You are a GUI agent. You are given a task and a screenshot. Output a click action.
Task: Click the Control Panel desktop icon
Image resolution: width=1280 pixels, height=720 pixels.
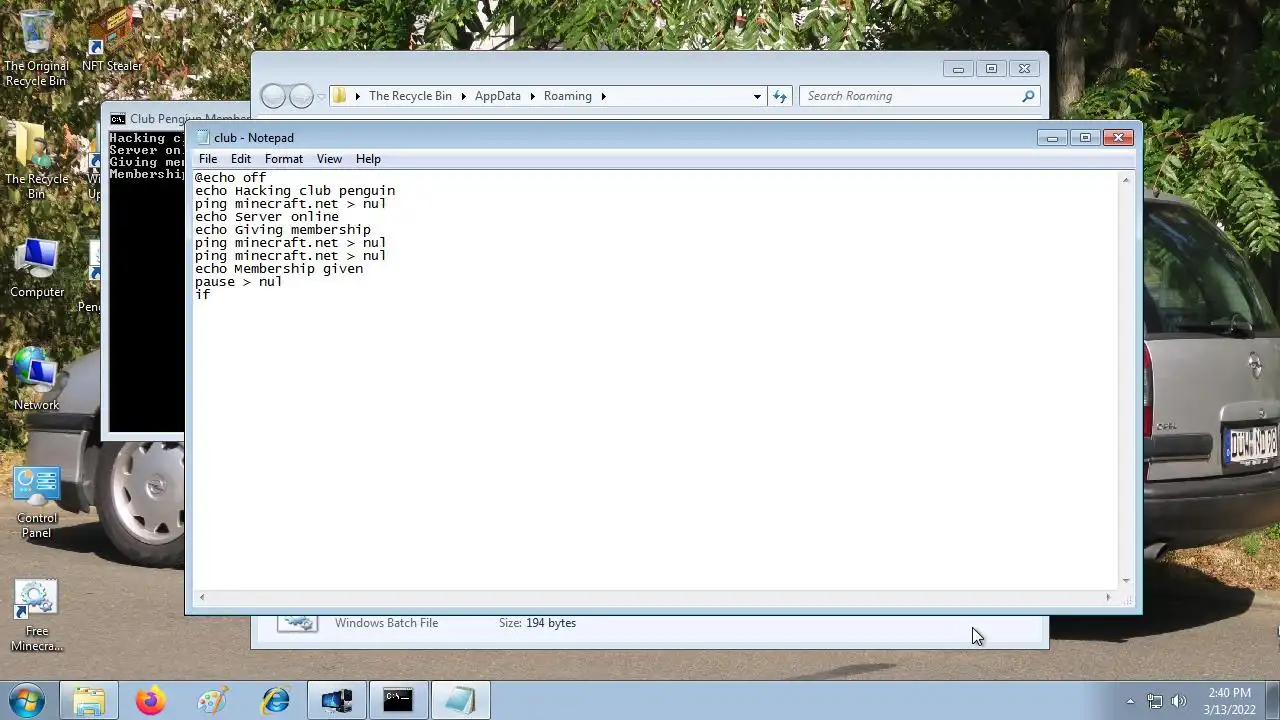[36, 502]
